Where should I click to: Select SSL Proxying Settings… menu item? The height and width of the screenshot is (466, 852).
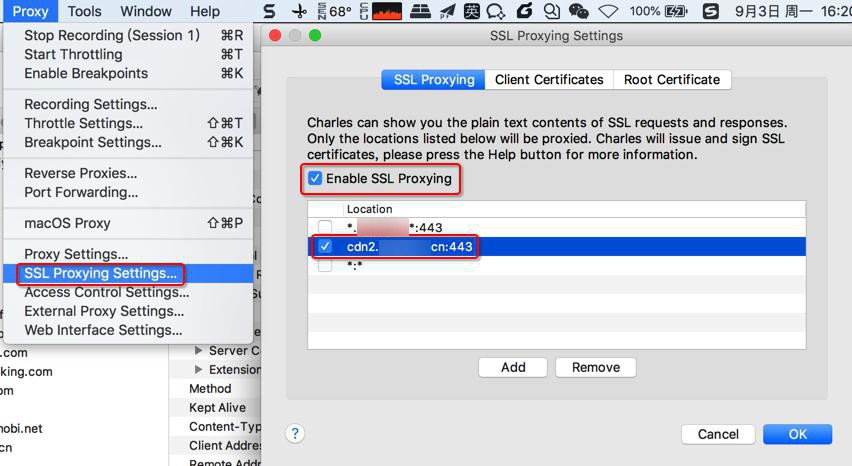[128, 273]
